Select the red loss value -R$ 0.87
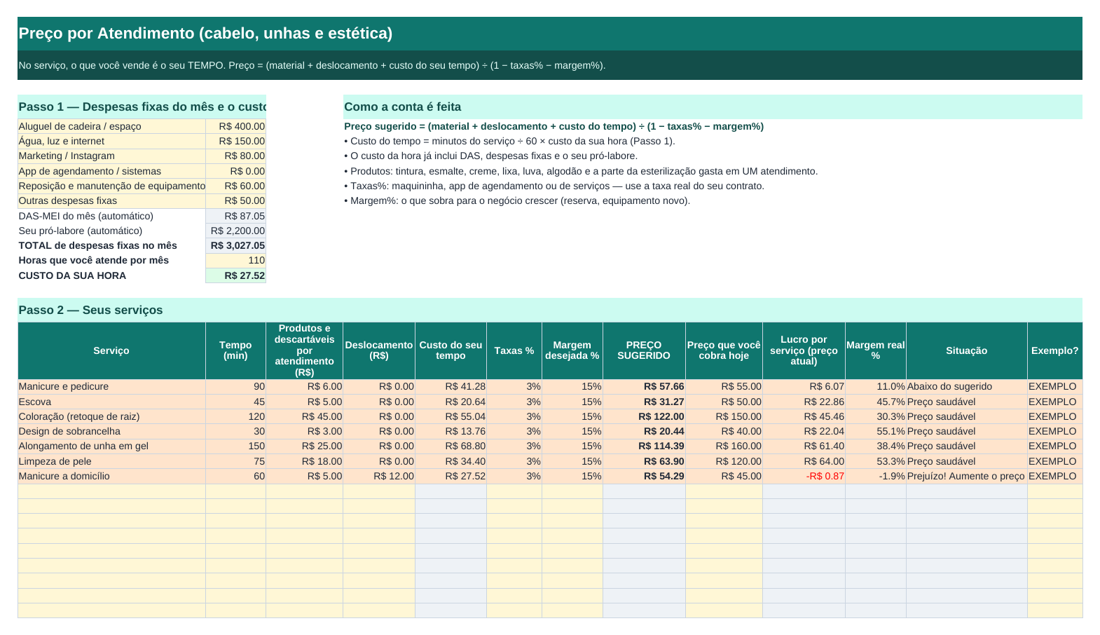The height and width of the screenshot is (635, 1100). [804, 476]
